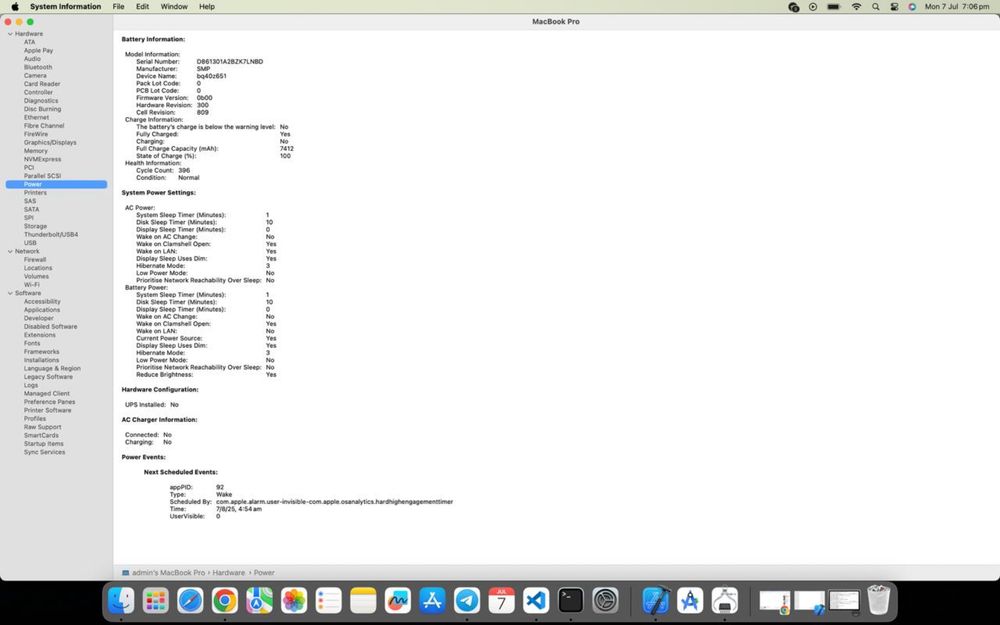This screenshot has height=625, width=1000.
Task: Open the System Information app menu
Action: tap(66, 6)
